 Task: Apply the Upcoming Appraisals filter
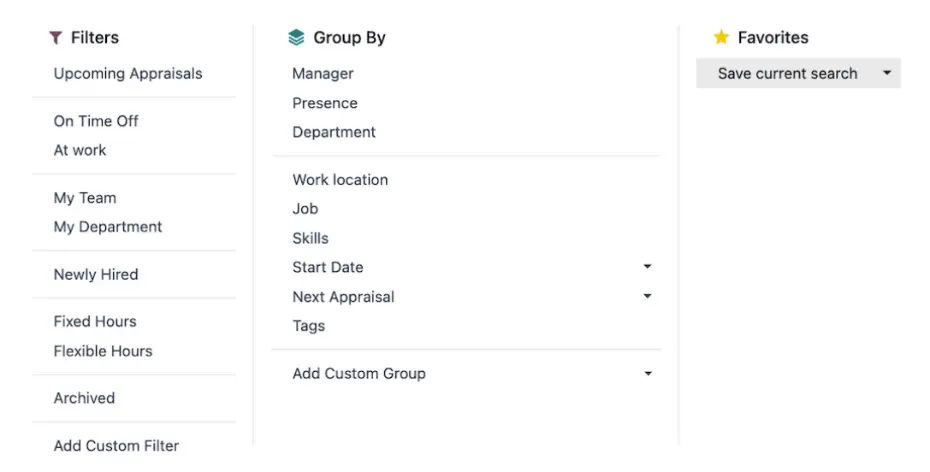[x=128, y=74]
